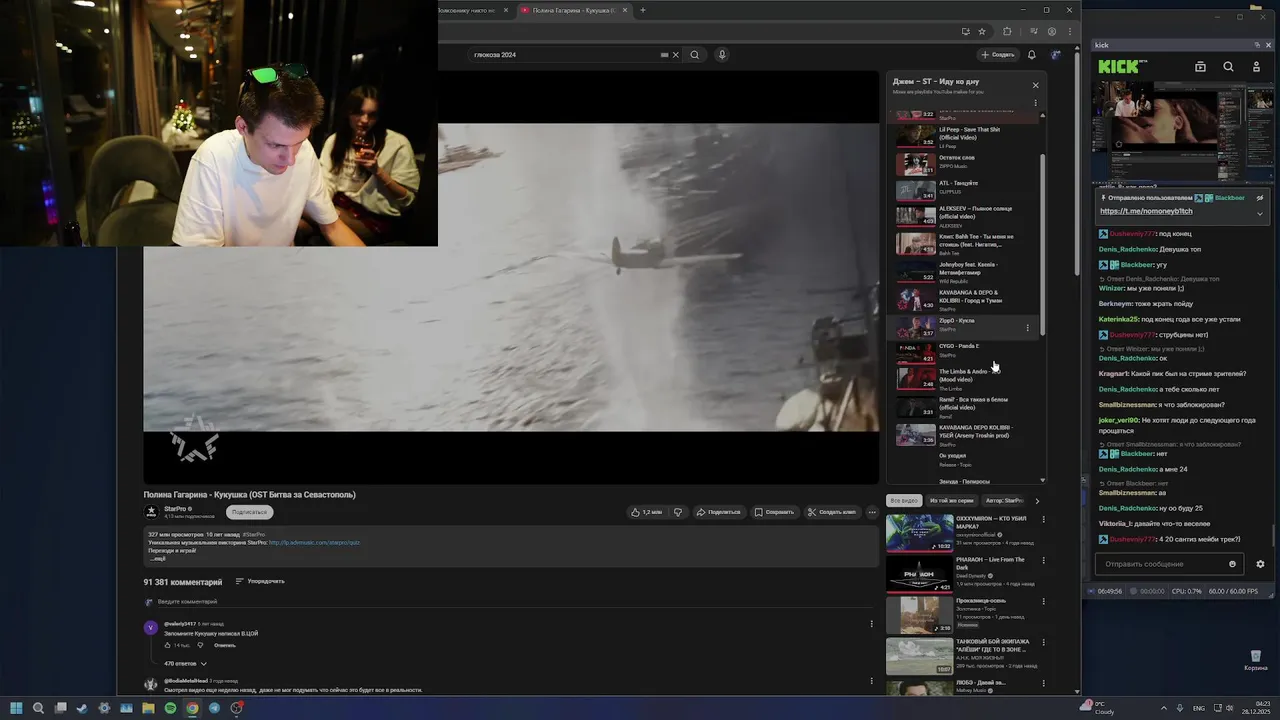Click the Создать create button
Screen dimensions: 1280x720
[x=997, y=55]
